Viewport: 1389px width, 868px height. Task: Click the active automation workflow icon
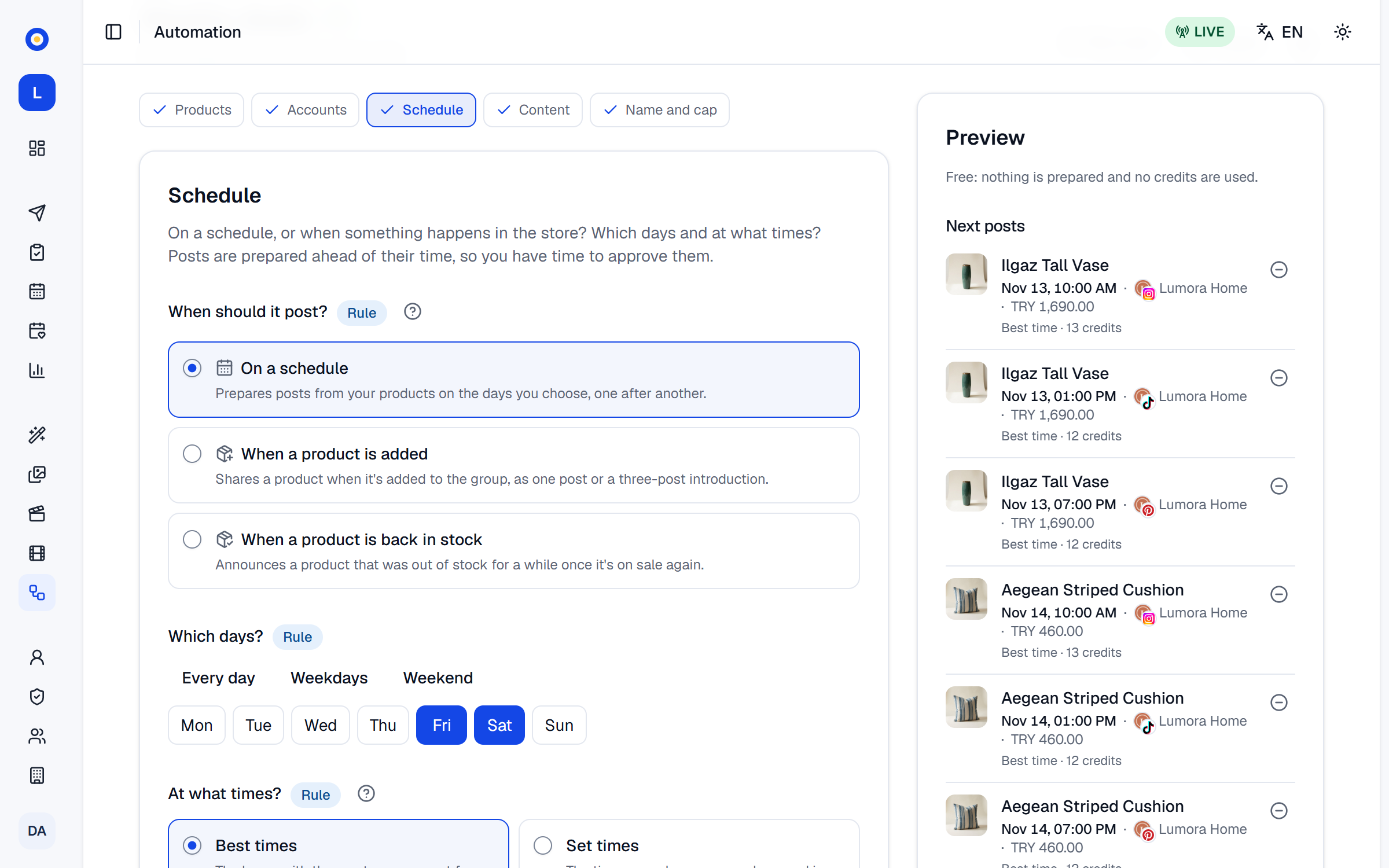point(37,593)
